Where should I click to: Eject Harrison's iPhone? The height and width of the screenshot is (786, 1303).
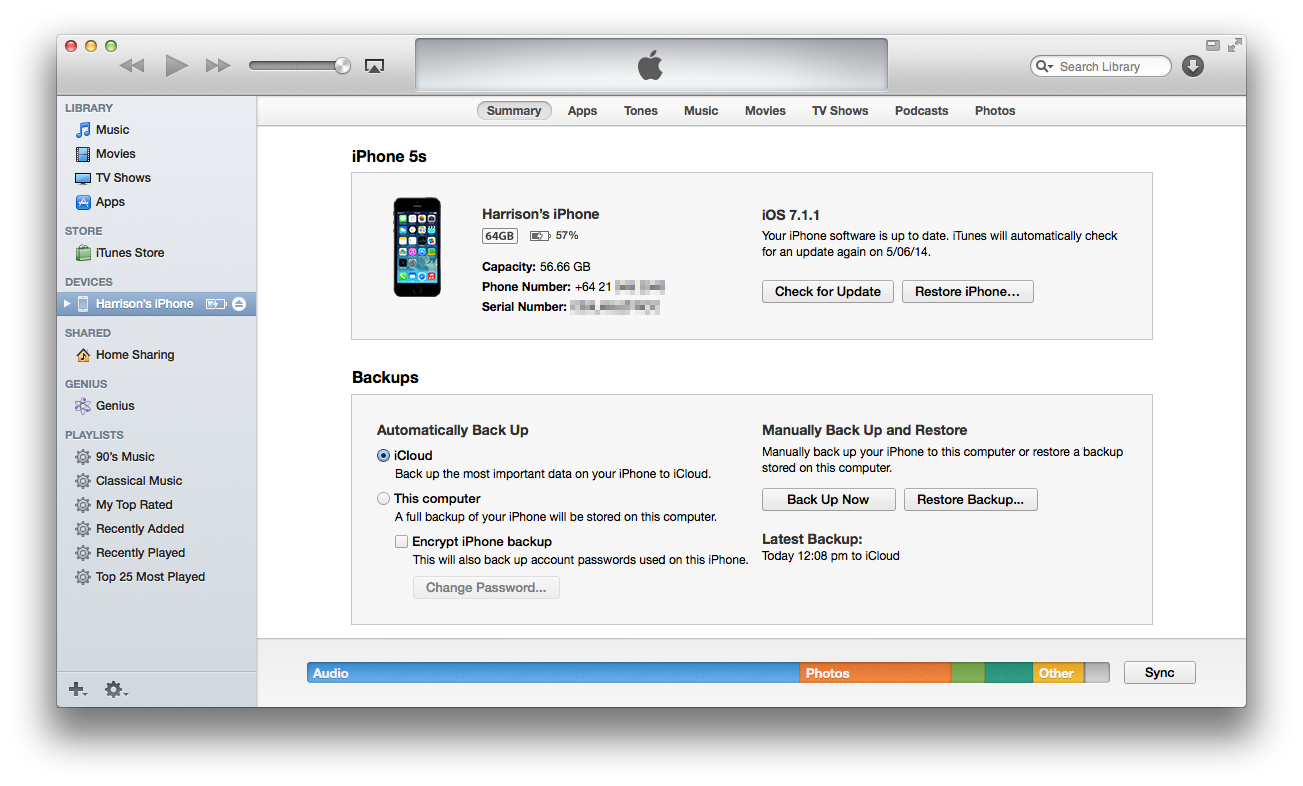coord(239,304)
